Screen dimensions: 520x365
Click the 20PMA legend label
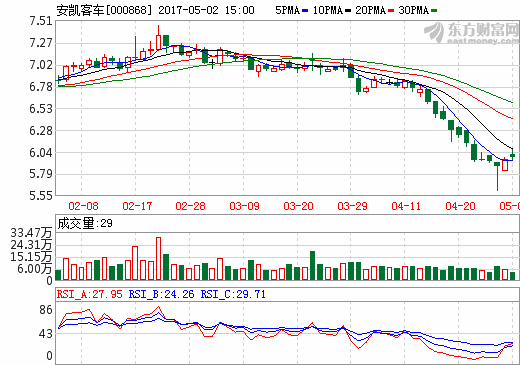370,10
